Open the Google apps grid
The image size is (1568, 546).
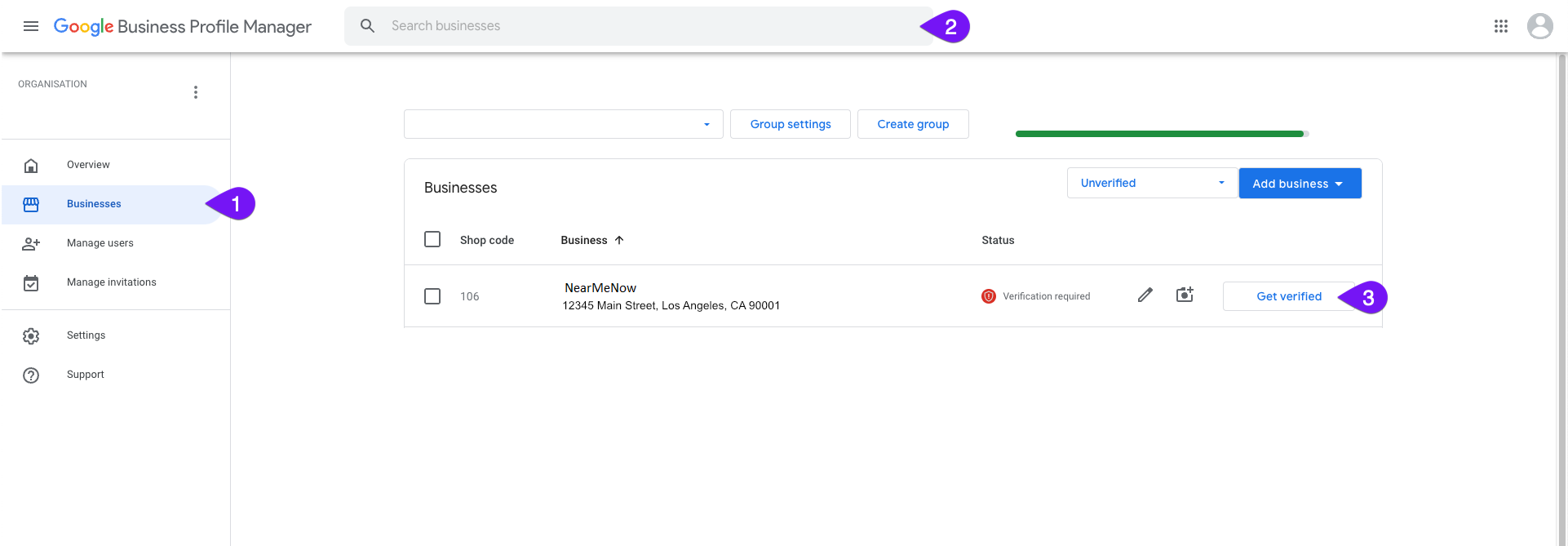[1500, 26]
